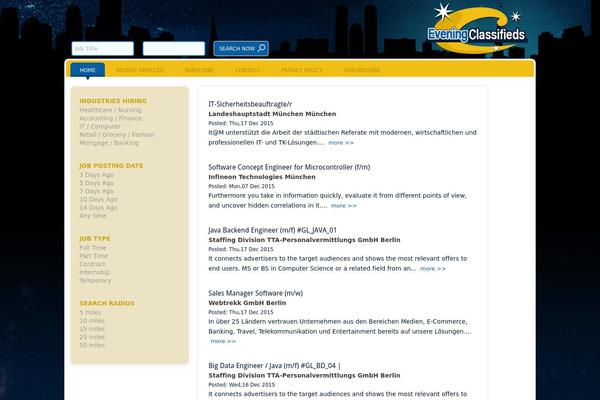Image resolution: width=600 pixels, height=400 pixels.
Task: Click 'Landeshauptstadt München München' company text
Action: click(272, 114)
